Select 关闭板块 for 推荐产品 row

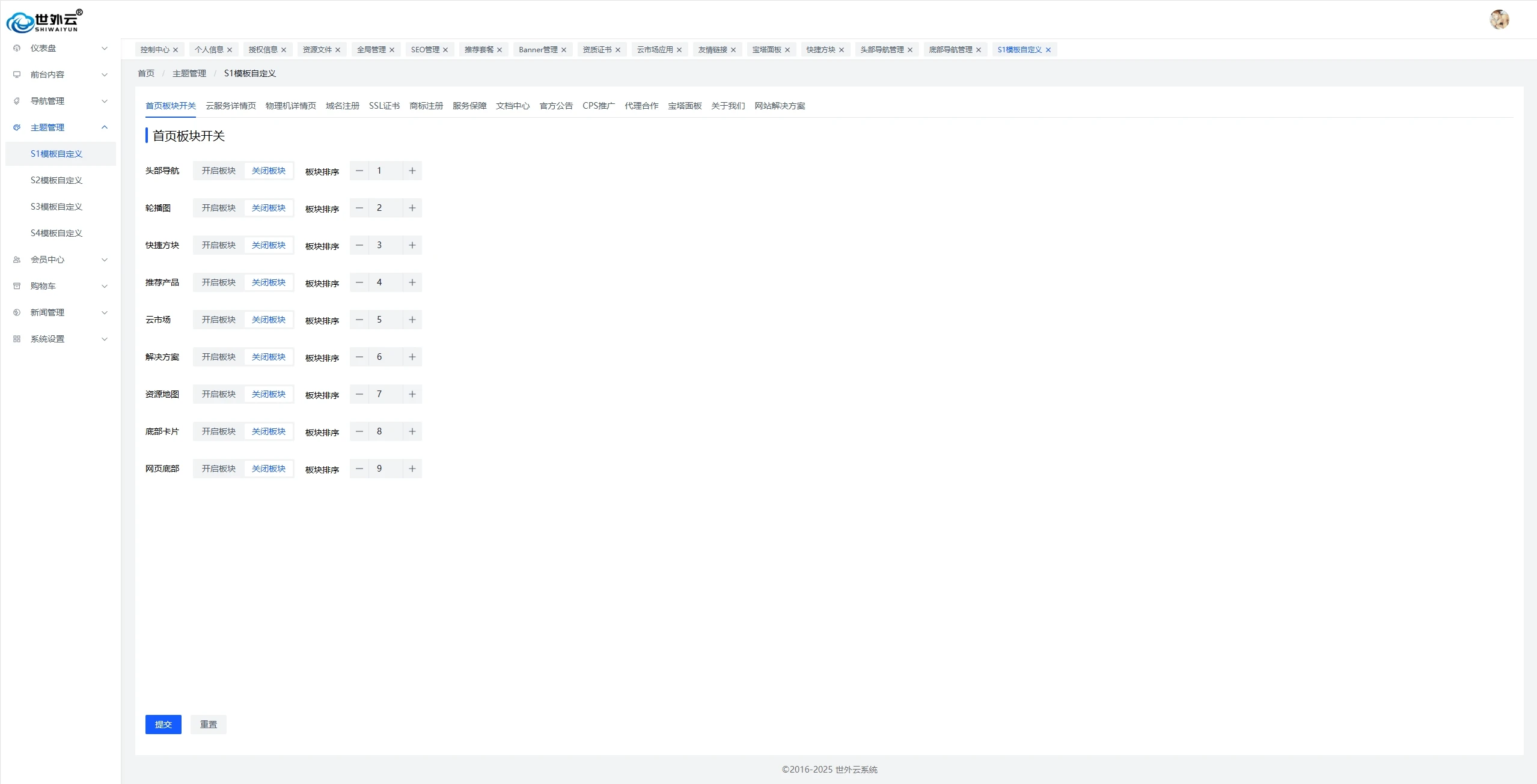pos(269,282)
